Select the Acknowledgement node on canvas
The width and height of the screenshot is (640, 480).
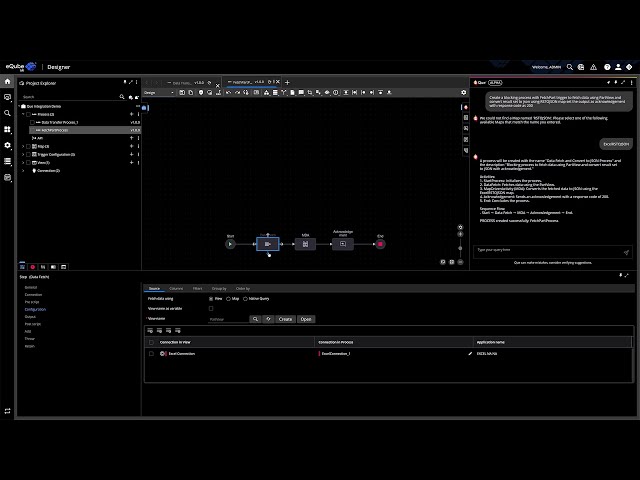tap(343, 244)
